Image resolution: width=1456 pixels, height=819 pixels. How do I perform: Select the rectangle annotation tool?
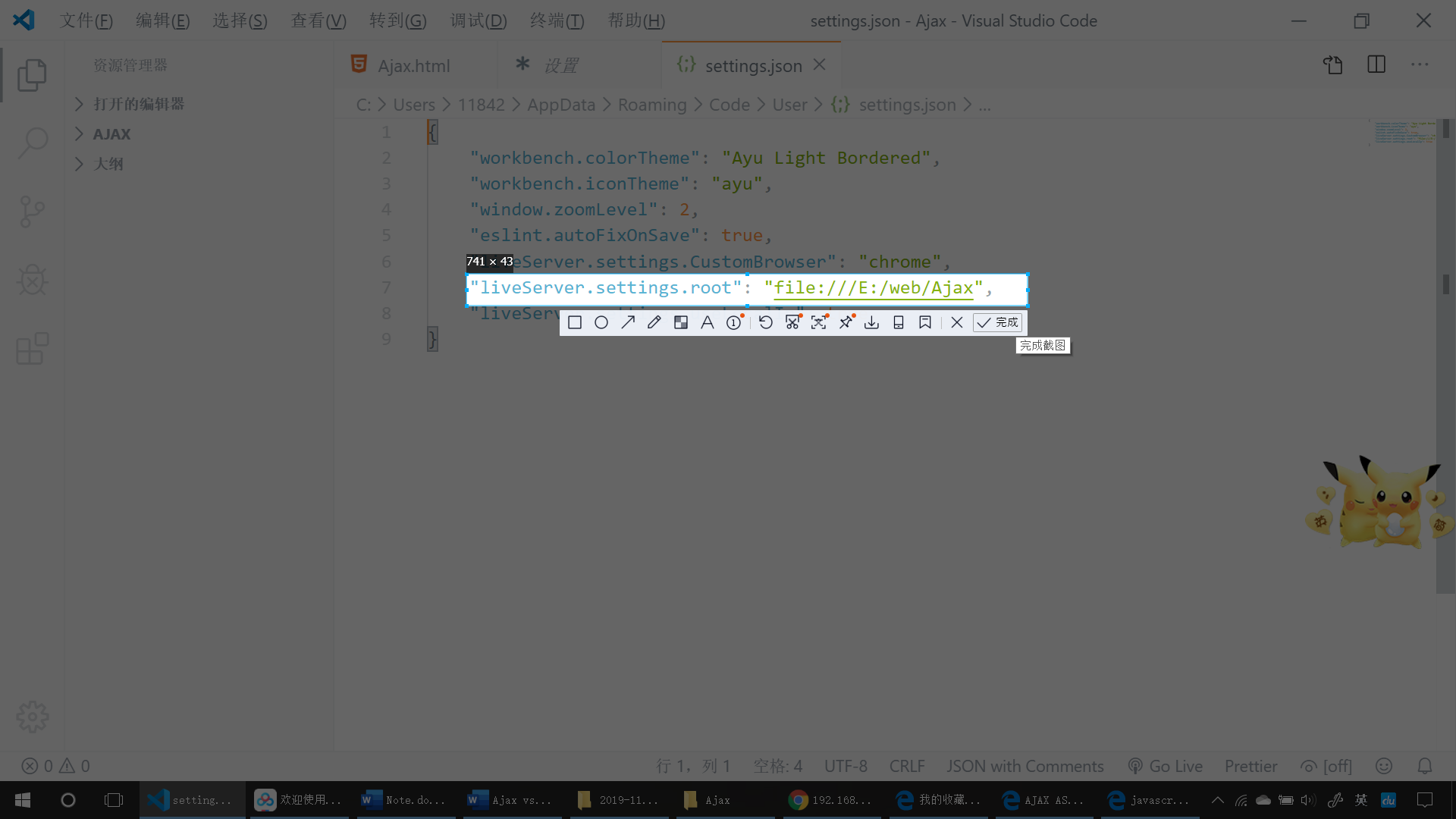[x=575, y=322]
